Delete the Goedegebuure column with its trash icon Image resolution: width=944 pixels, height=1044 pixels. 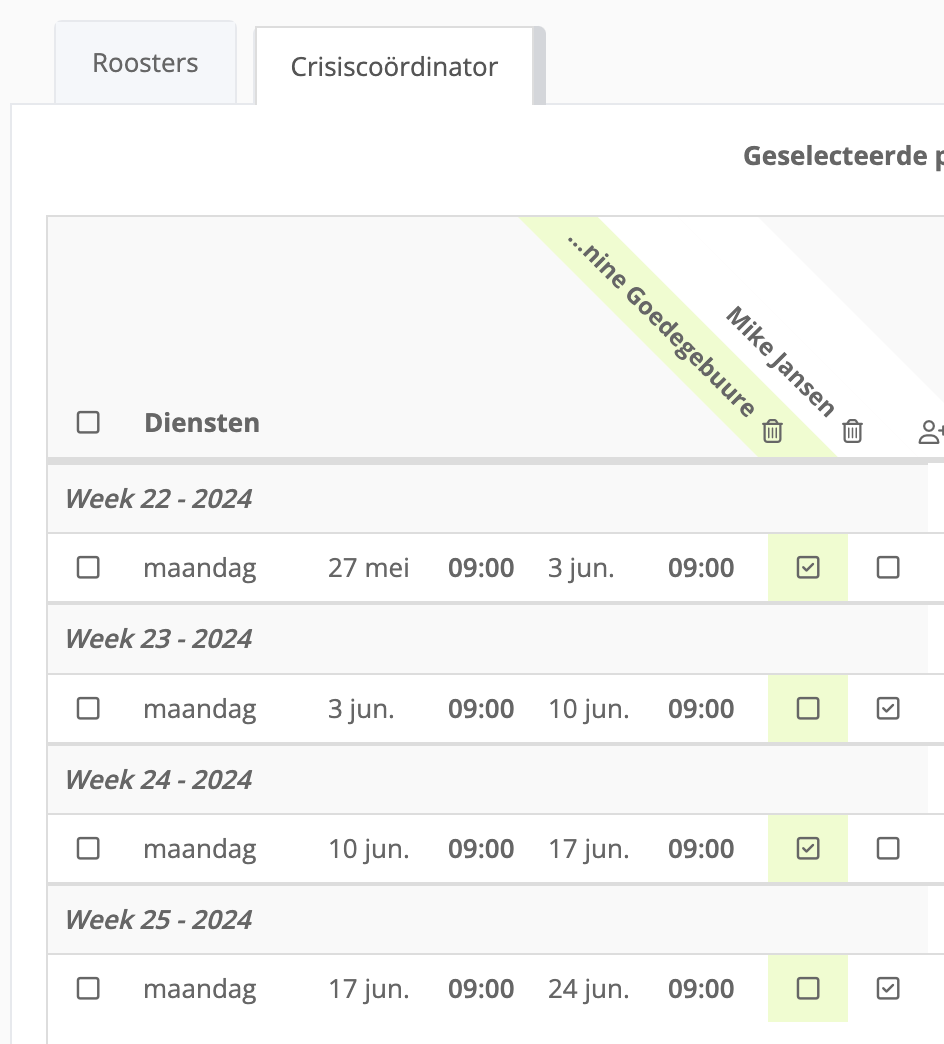coord(772,431)
